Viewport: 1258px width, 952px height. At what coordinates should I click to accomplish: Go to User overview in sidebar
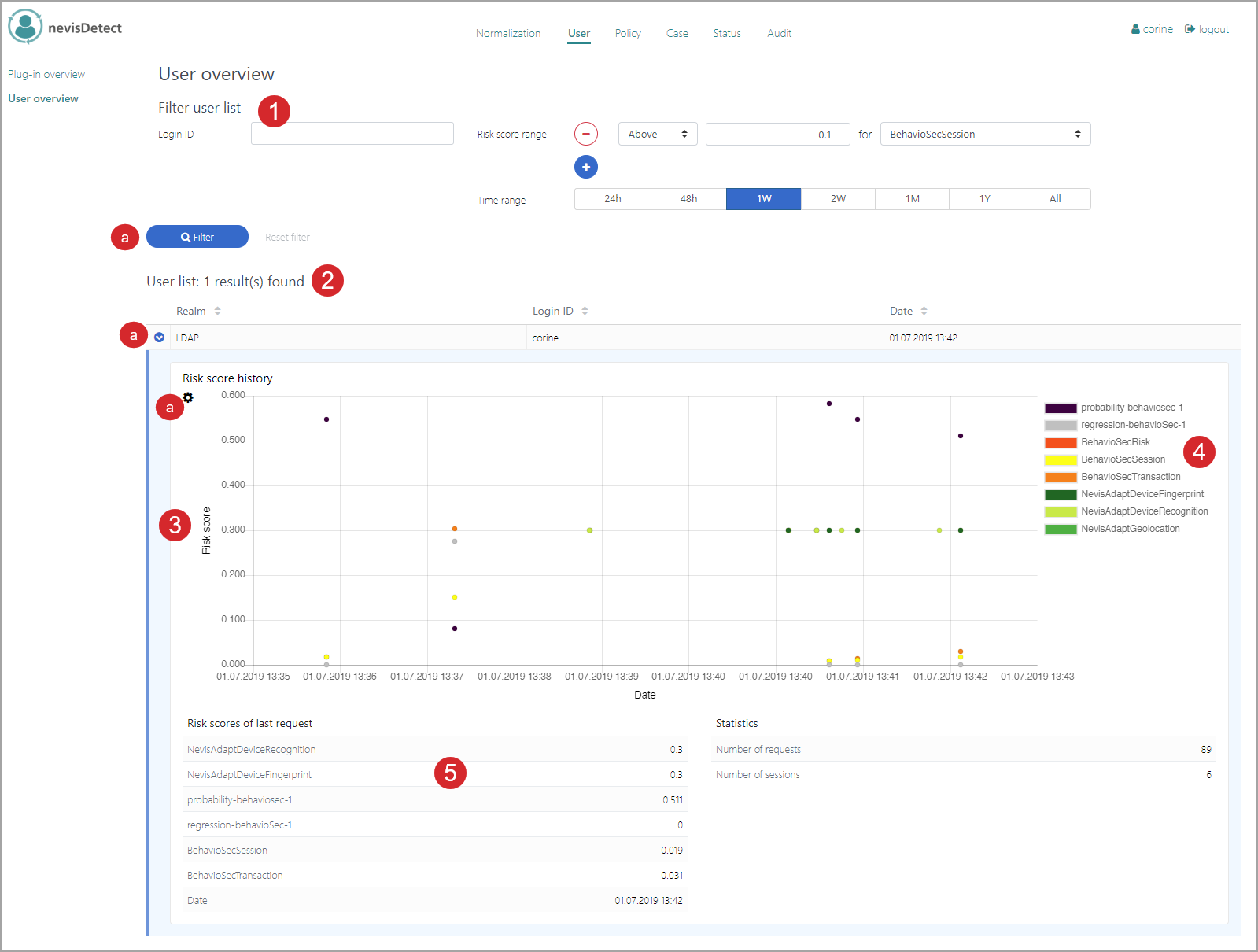point(43,98)
